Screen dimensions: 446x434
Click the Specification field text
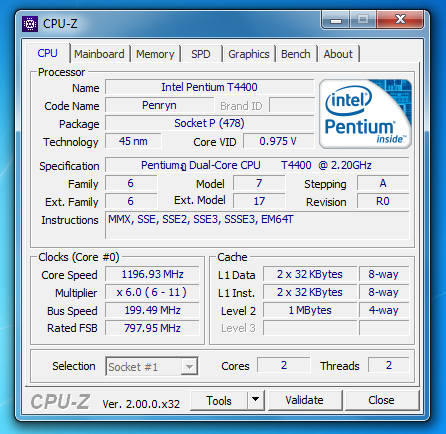(257, 165)
